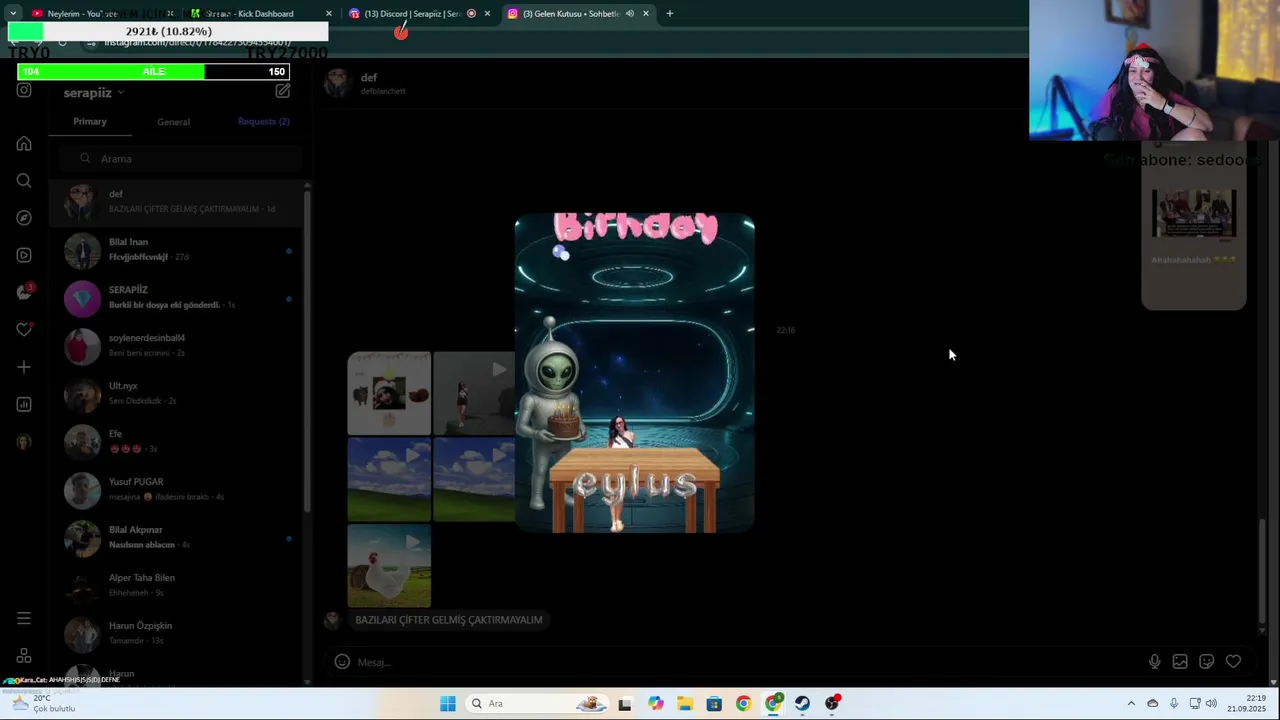Open the Dashboard chart icon in sidebar
The width and height of the screenshot is (1280, 720).
click(24, 404)
